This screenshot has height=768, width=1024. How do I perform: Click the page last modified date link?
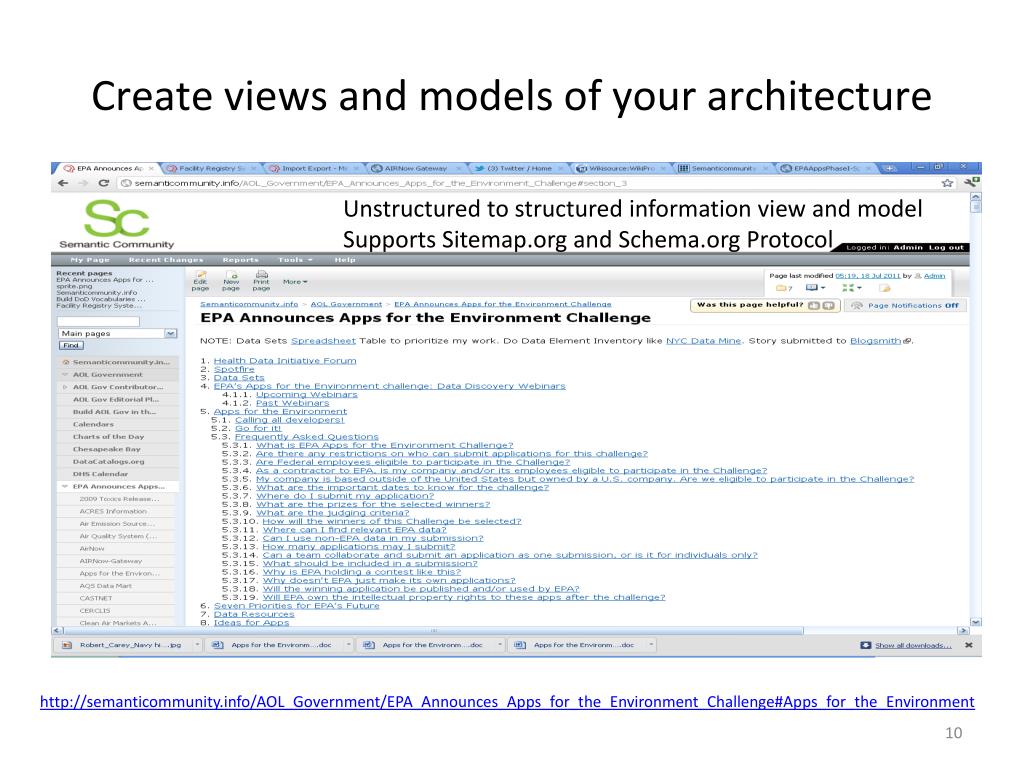[x=867, y=276]
